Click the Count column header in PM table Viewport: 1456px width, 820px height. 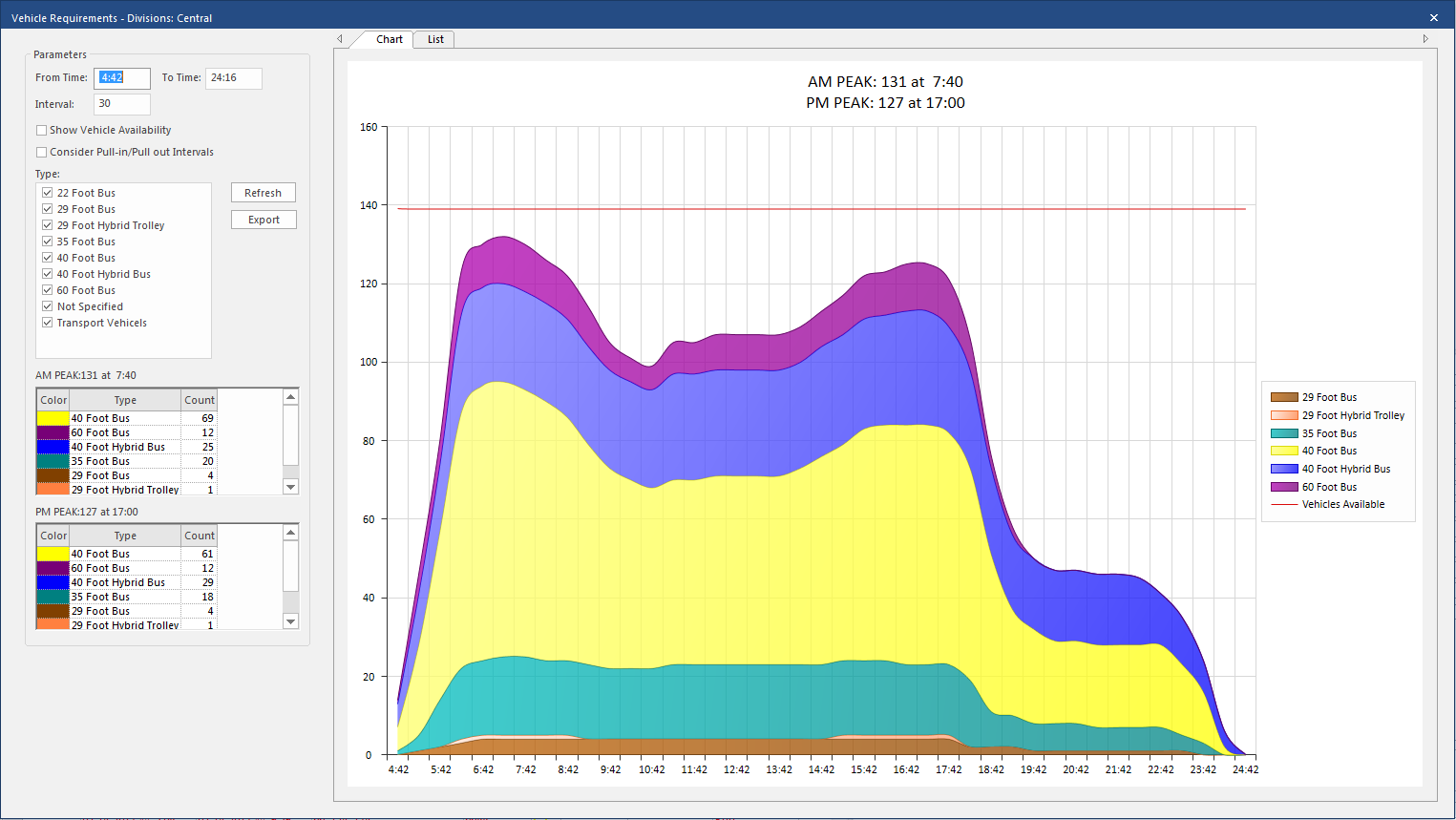pos(200,536)
